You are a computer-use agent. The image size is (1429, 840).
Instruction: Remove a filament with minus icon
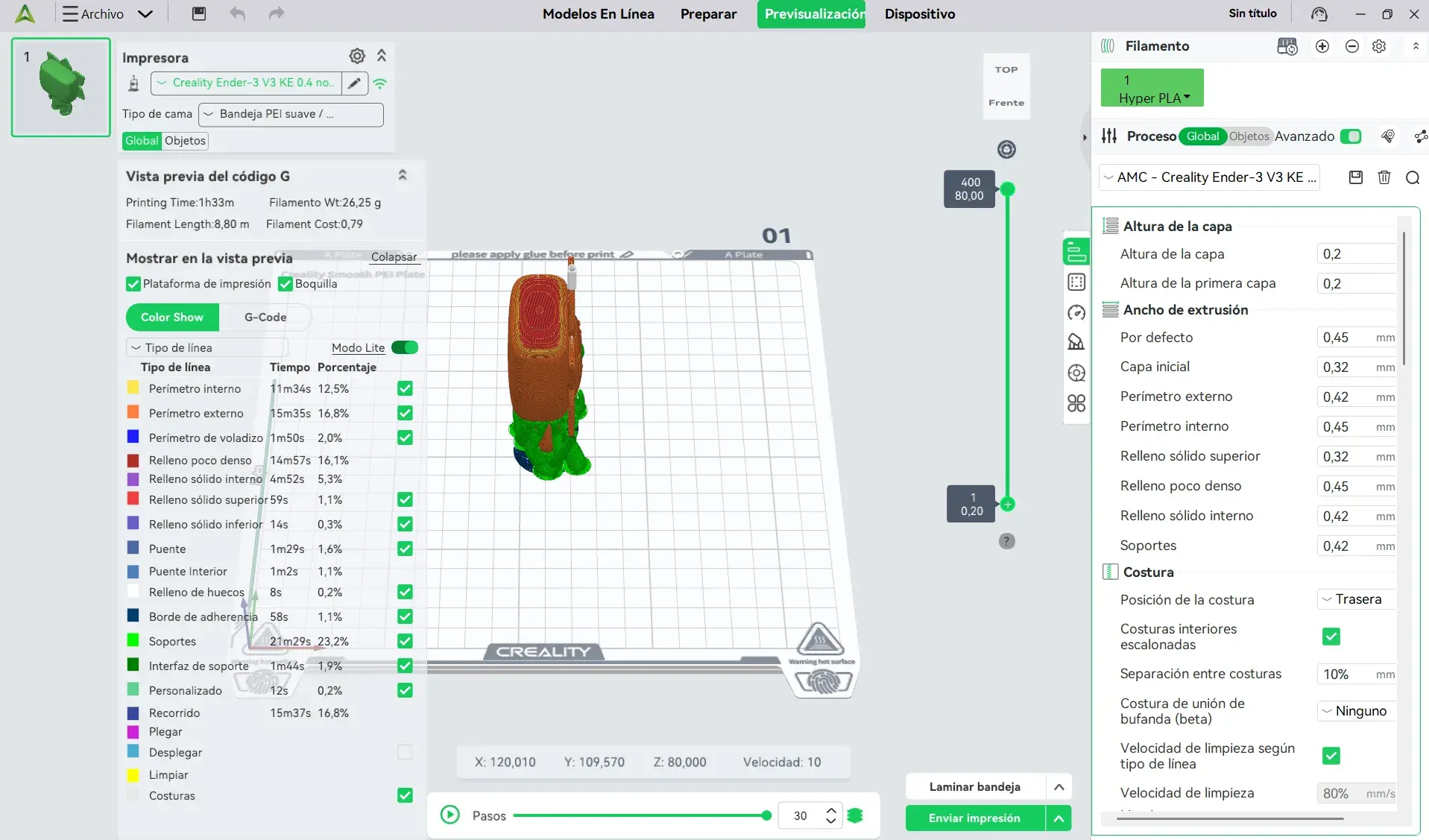tap(1352, 46)
